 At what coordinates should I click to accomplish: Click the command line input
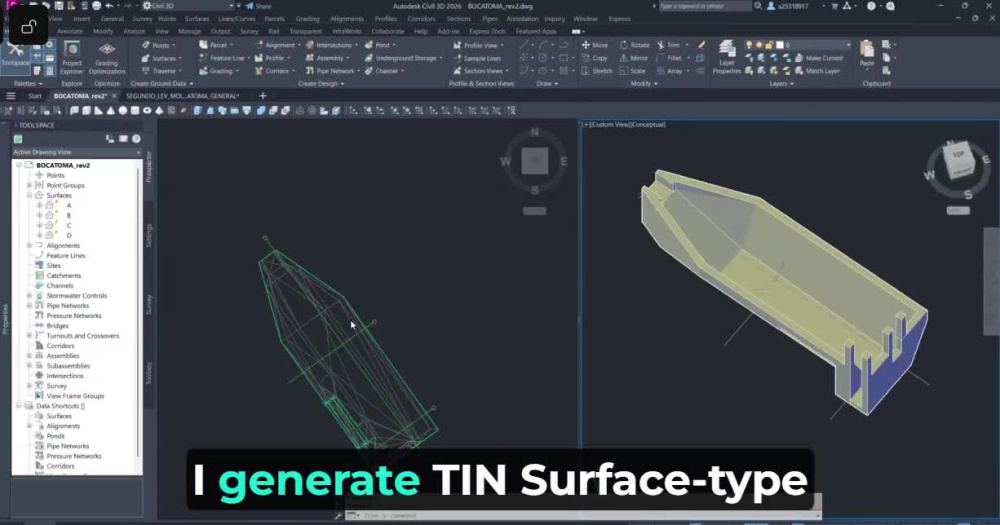point(584,515)
